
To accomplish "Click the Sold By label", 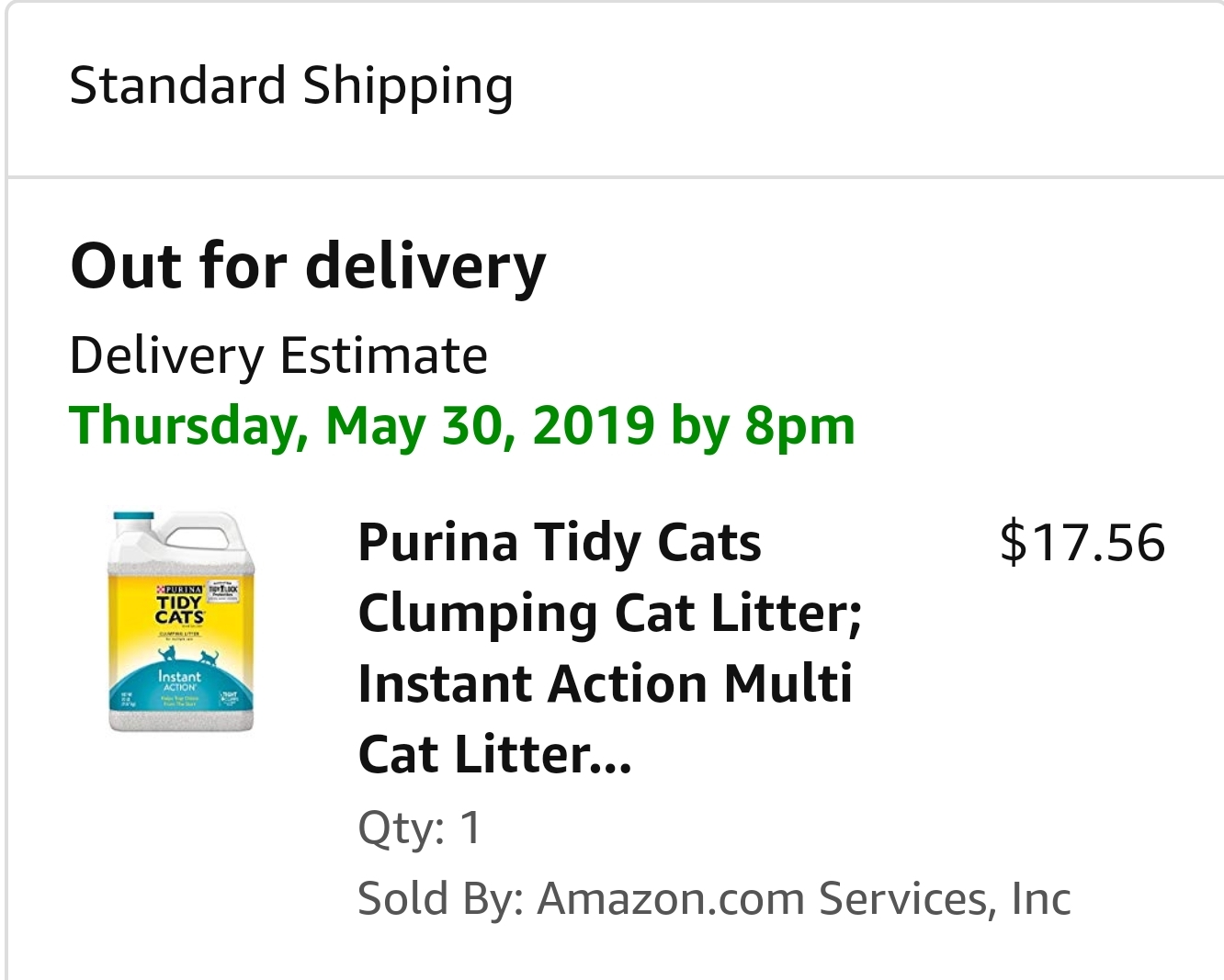I will pos(439,898).
